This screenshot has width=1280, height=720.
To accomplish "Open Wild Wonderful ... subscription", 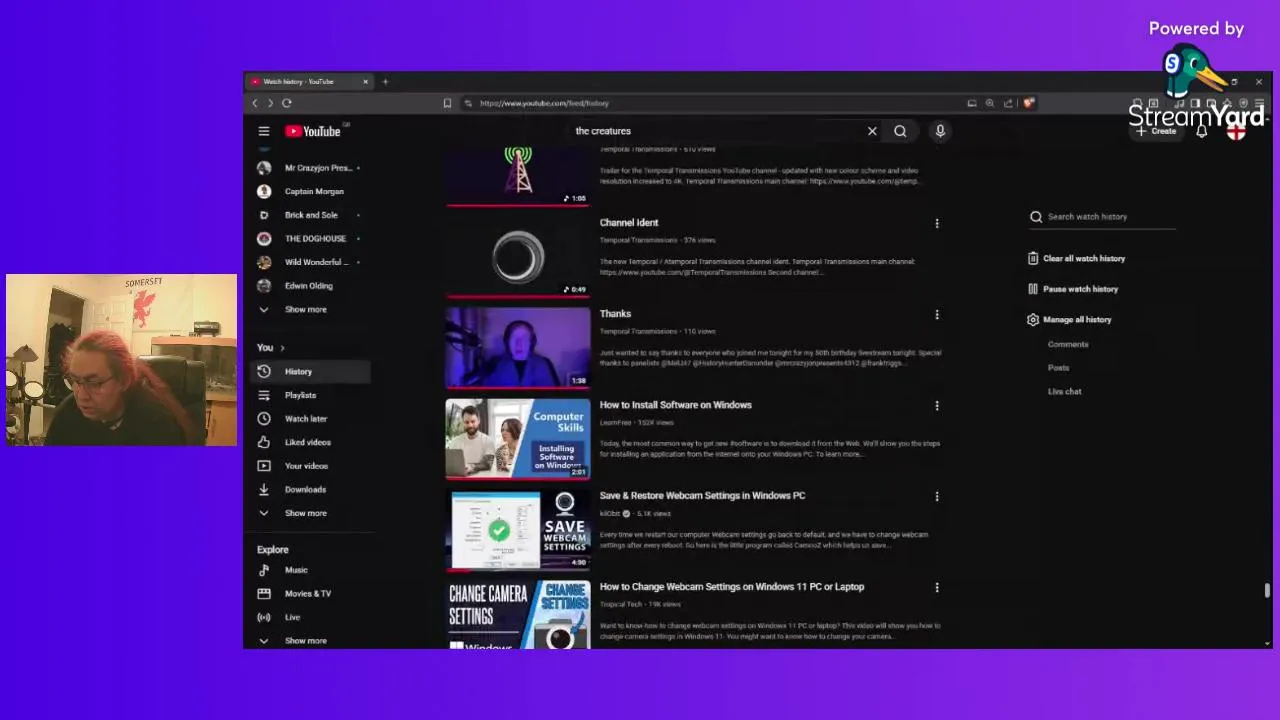I will tap(309, 262).
